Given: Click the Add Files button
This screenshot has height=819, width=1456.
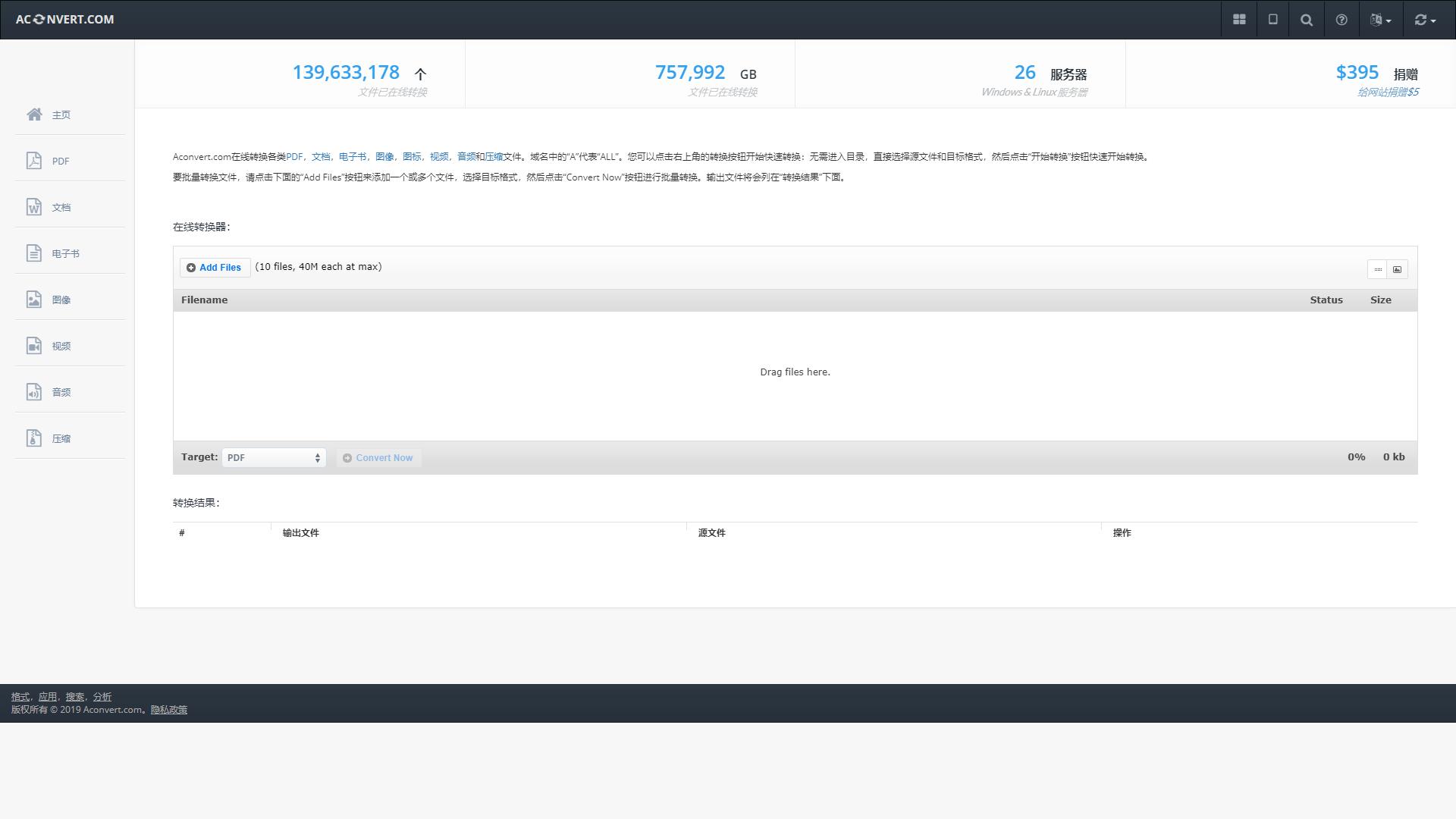Looking at the screenshot, I should [215, 268].
